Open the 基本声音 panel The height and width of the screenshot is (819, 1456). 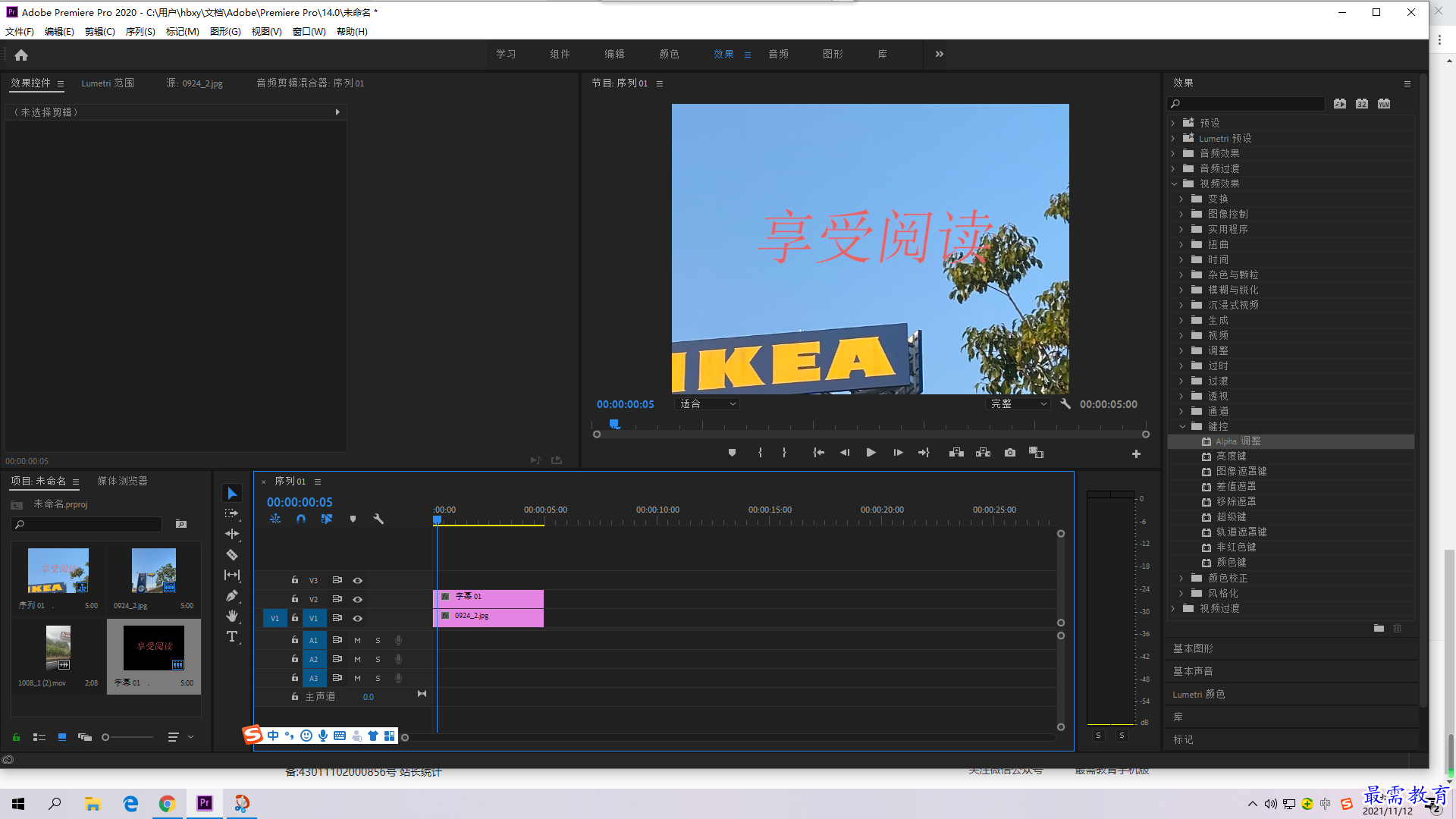pyautogui.click(x=1193, y=671)
